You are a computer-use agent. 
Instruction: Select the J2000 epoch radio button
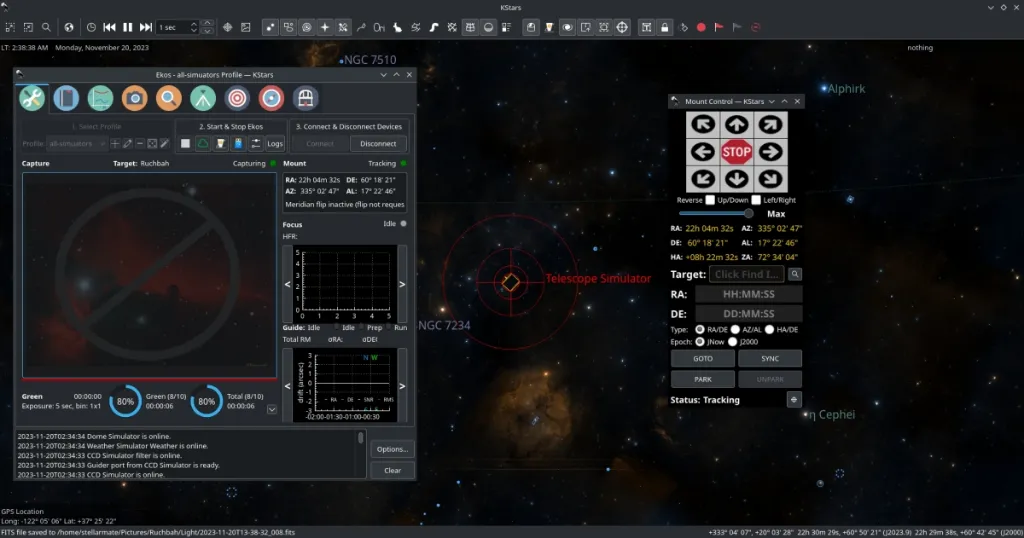coord(732,341)
